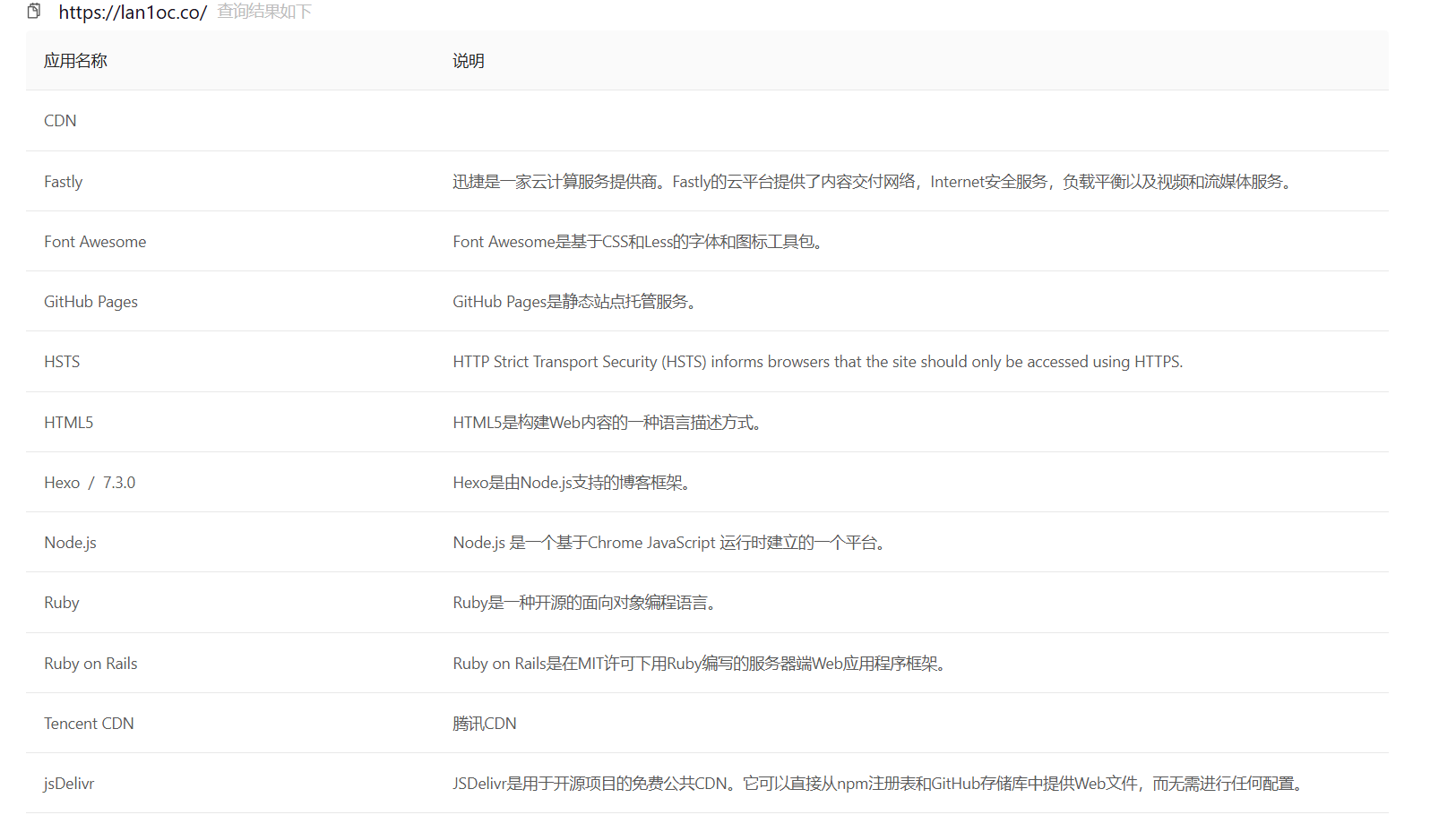Select the Ruby on Rails entry
This screenshot has height=832, width=1456.
pos(90,664)
